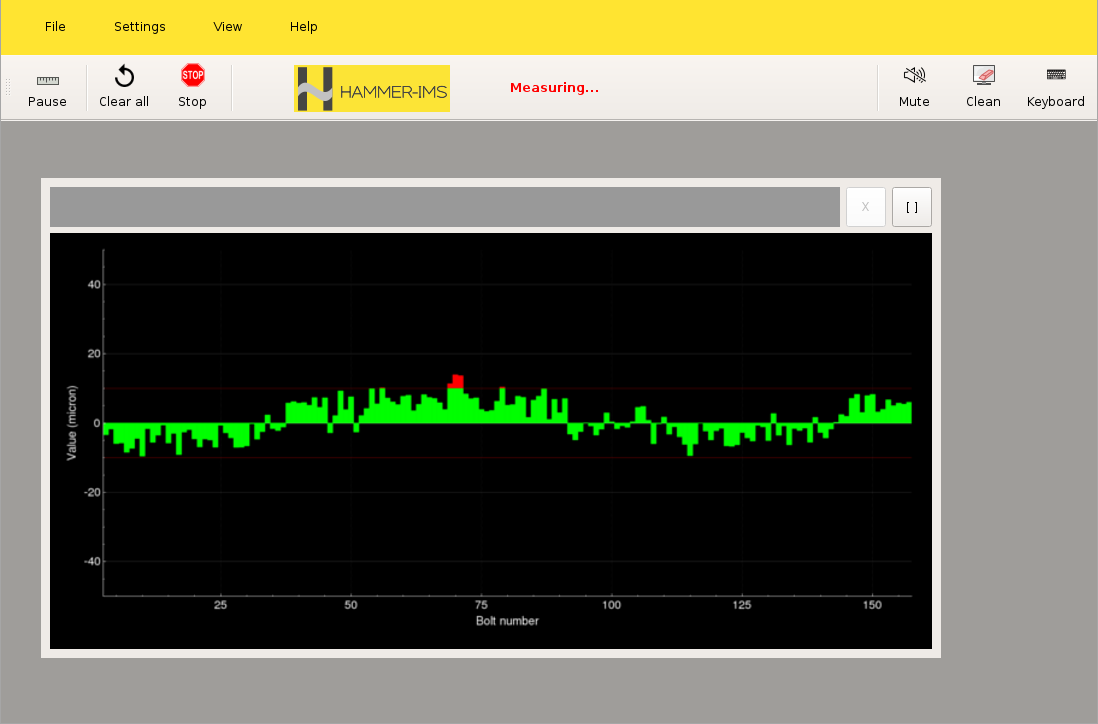Click the Value (micron) axis label
Image resolution: width=1098 pixels, height=724 pixels.
[x=72, y=423]
